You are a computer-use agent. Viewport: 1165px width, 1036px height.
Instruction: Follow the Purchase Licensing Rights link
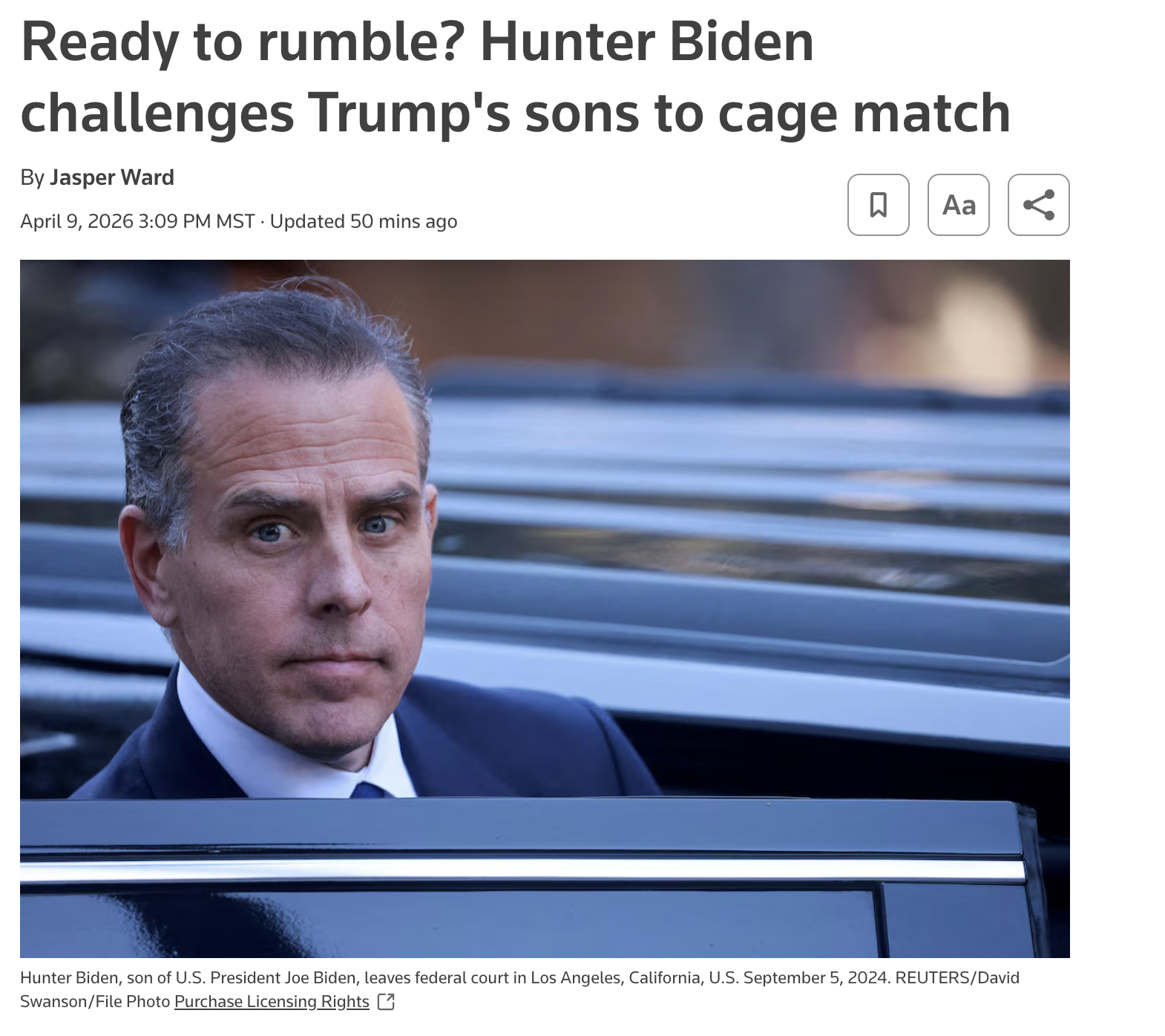272,1002
